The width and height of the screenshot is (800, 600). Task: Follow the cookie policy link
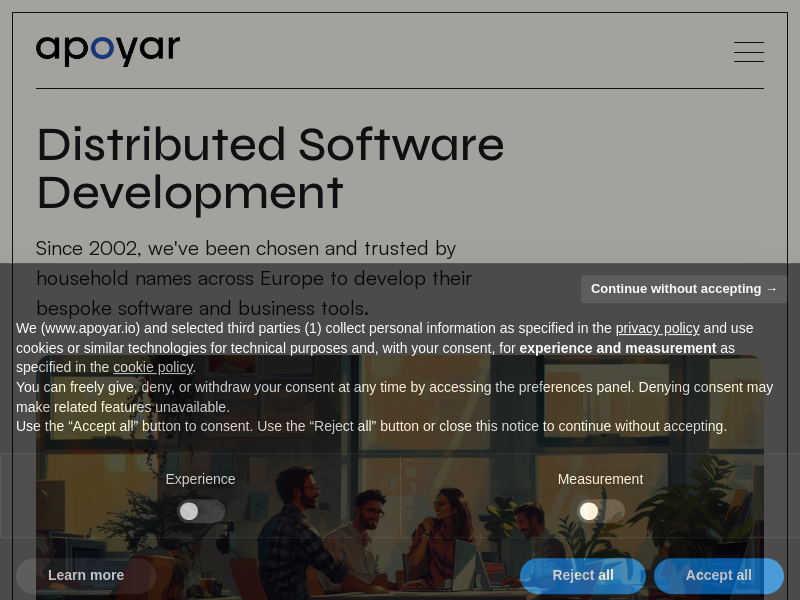(x=152, y=367)
